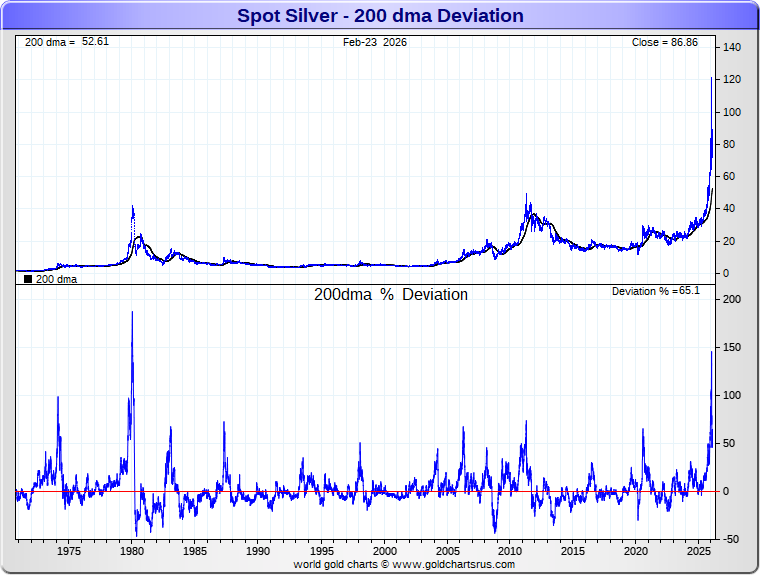760x575 pixels.
Task: Click the date 'Feb-23 2026'
Action: click(375, 42)
